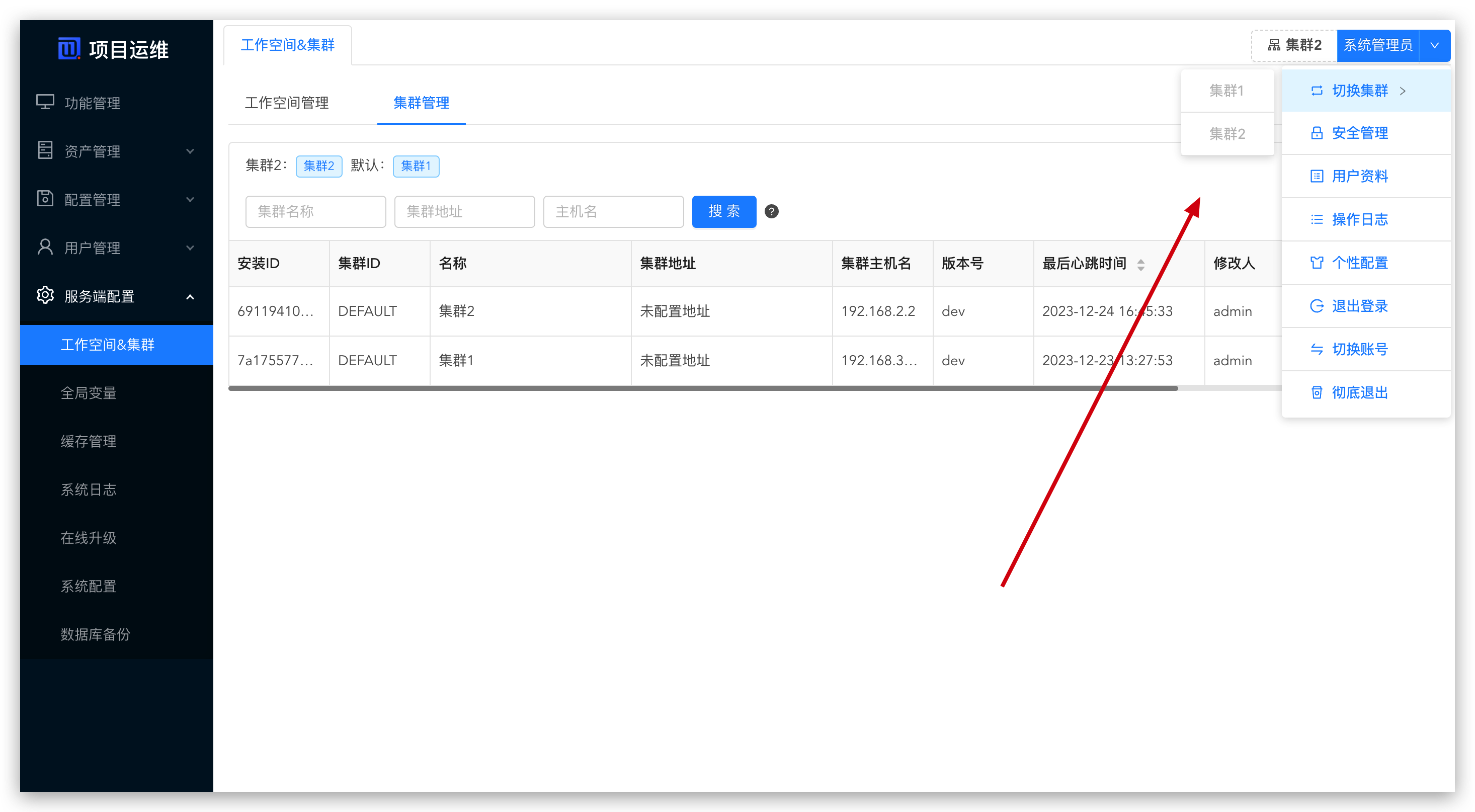Select 集群1 from the switch cluster submenu
Screen dimensions: 1475x812
click(1227, 91)
